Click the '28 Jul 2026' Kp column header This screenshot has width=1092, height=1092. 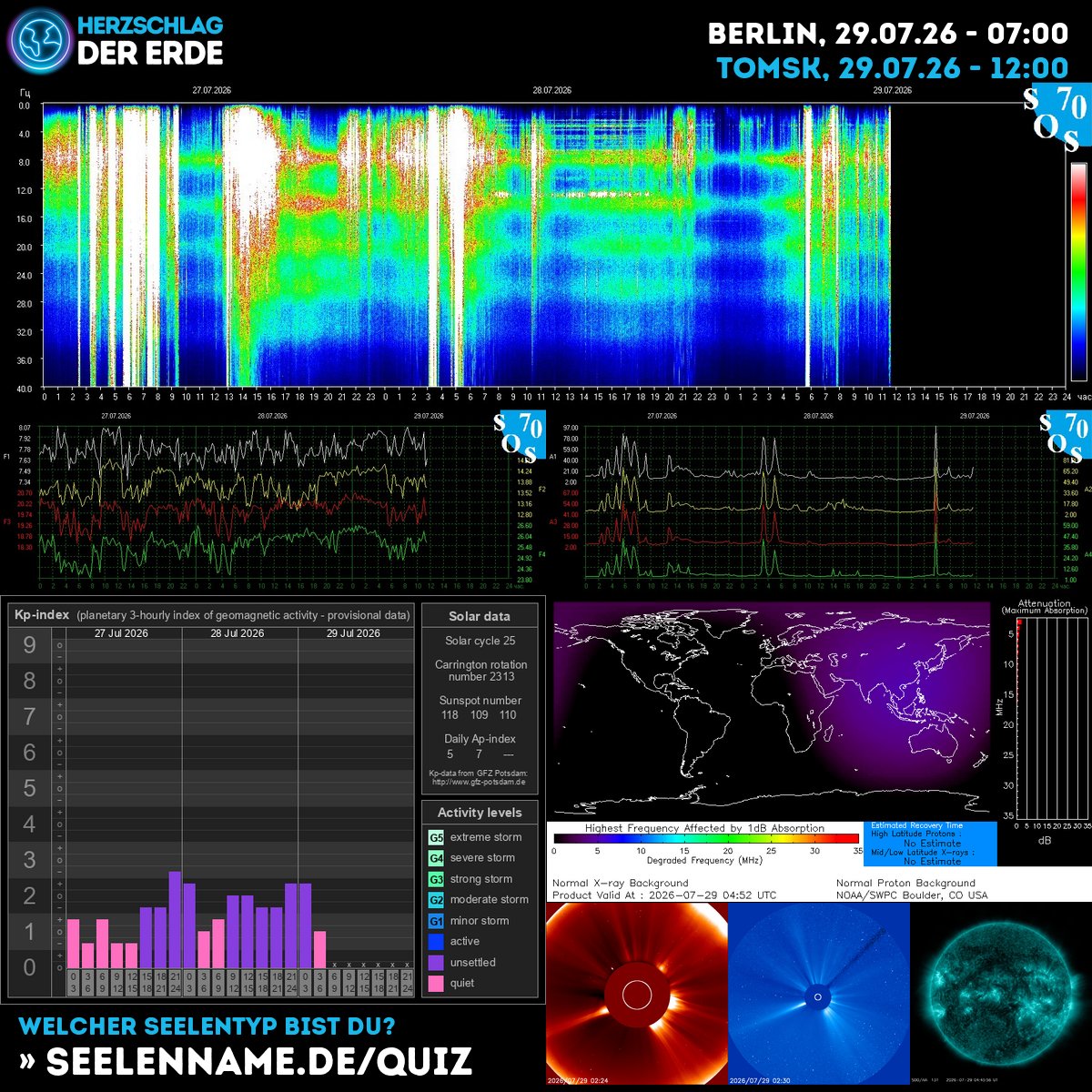(x=238, y=633)
